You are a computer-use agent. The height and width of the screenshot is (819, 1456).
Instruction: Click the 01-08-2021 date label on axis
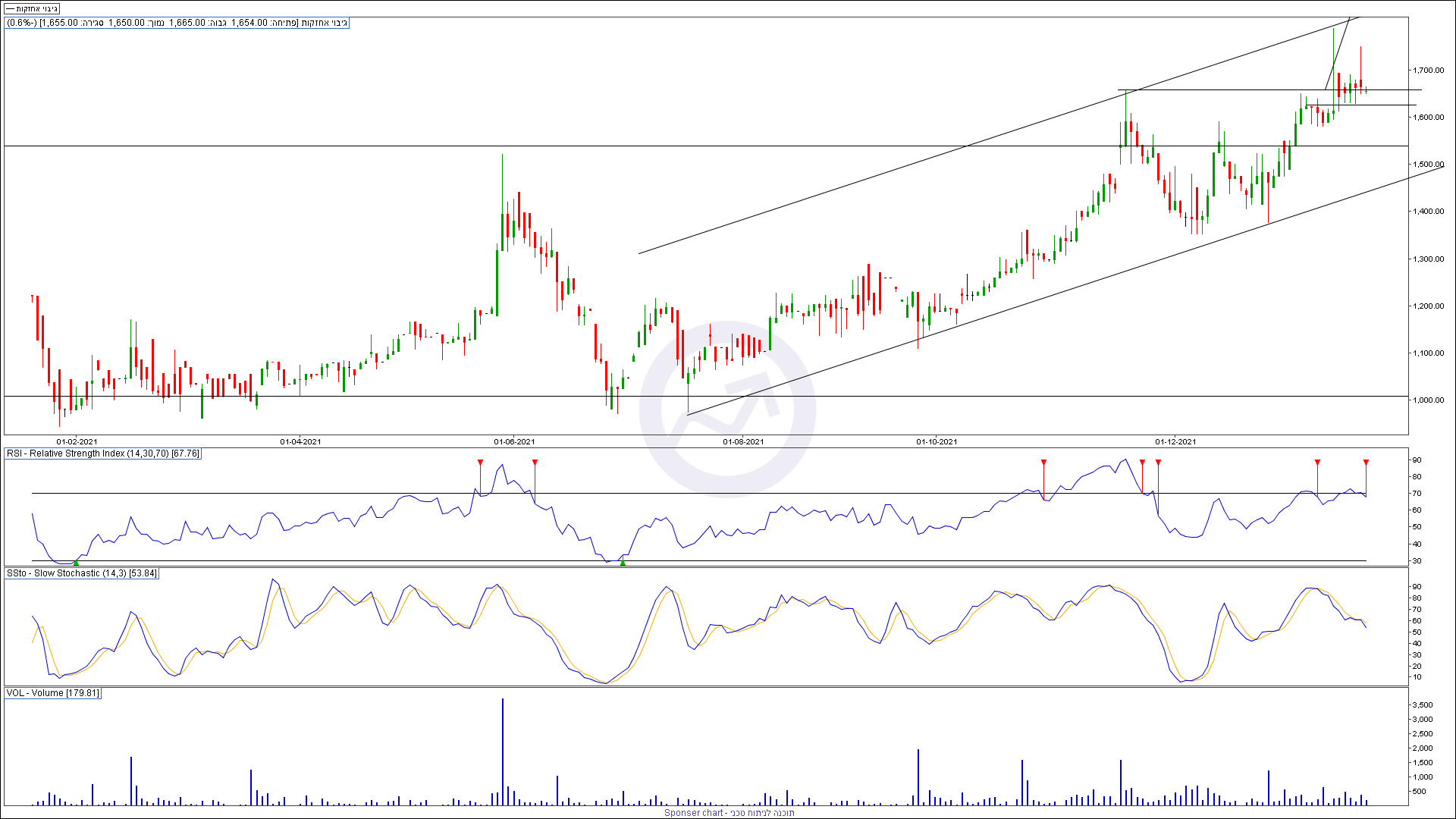pyautogui.click(x=743, y=441)
